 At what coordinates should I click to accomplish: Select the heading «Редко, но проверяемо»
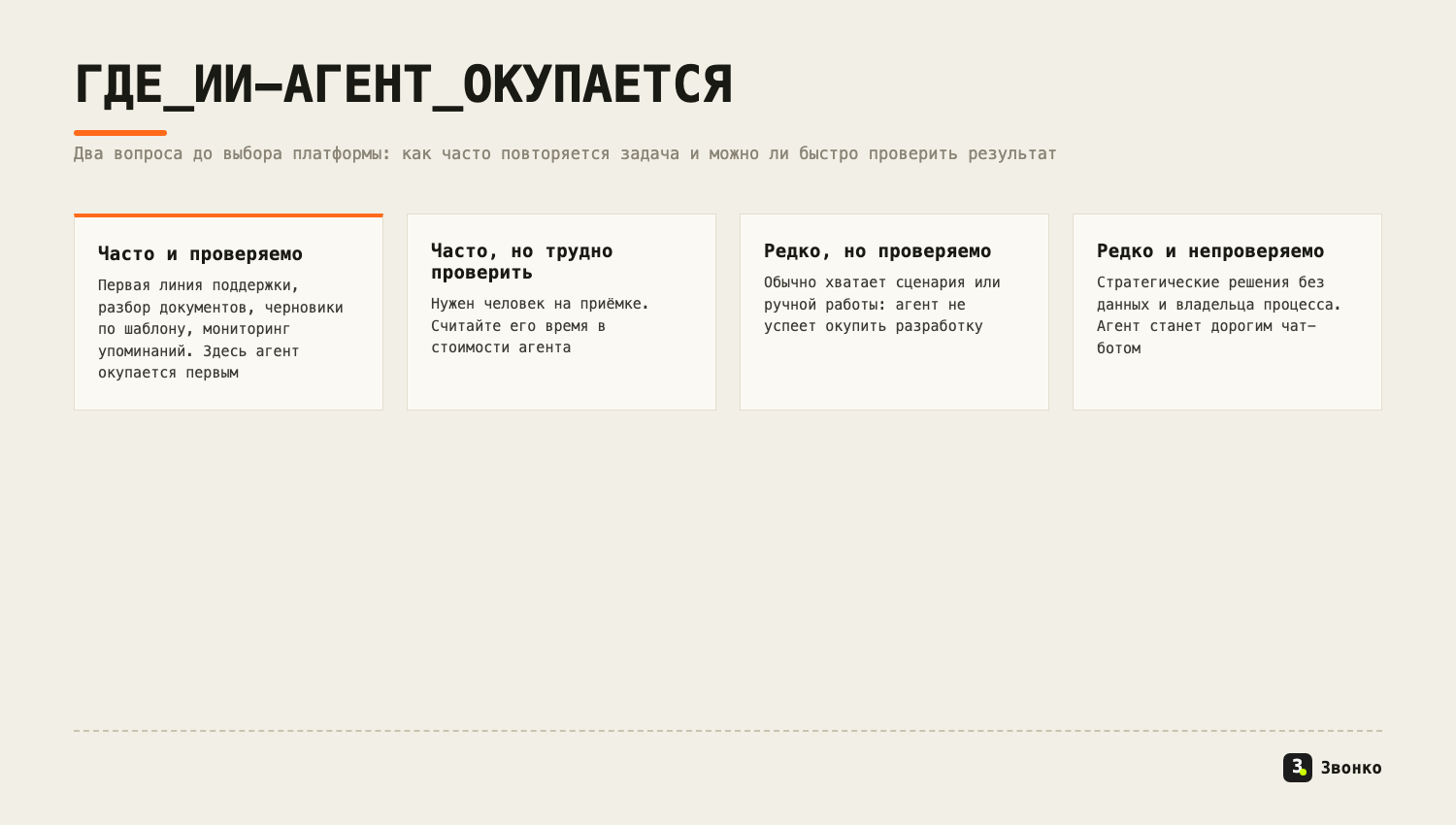877,251
